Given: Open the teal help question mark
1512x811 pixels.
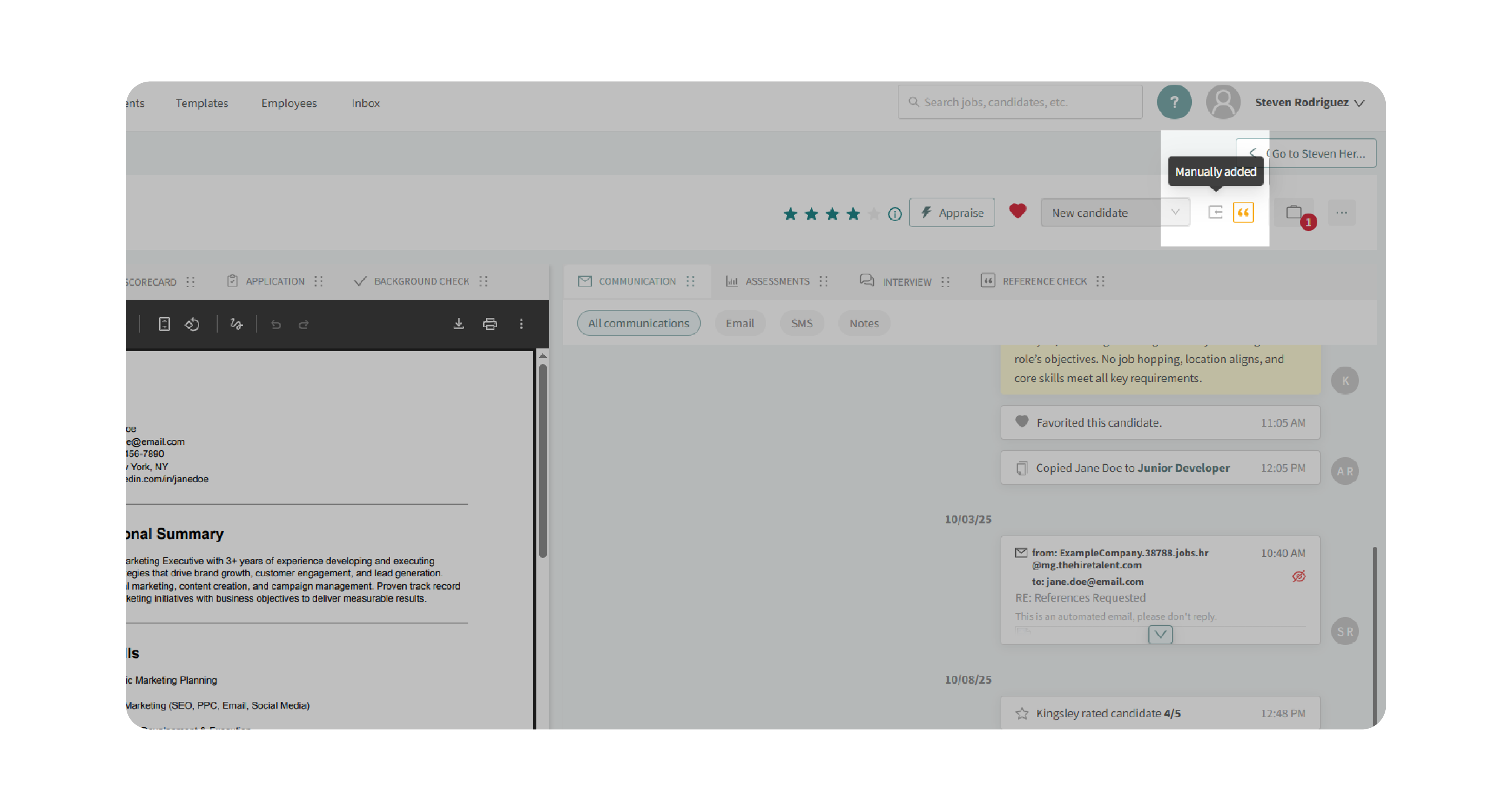Looking at the screenshot, I should [x=1174, y=102].
